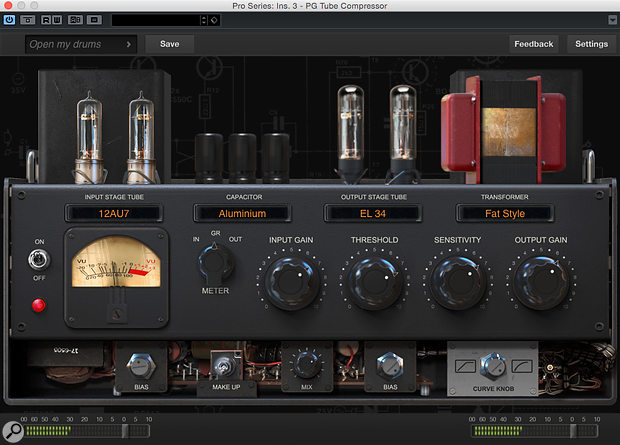Screen dimensions: 620x445
Task: Click the red power indicator lamp
Action: point(38,305)
